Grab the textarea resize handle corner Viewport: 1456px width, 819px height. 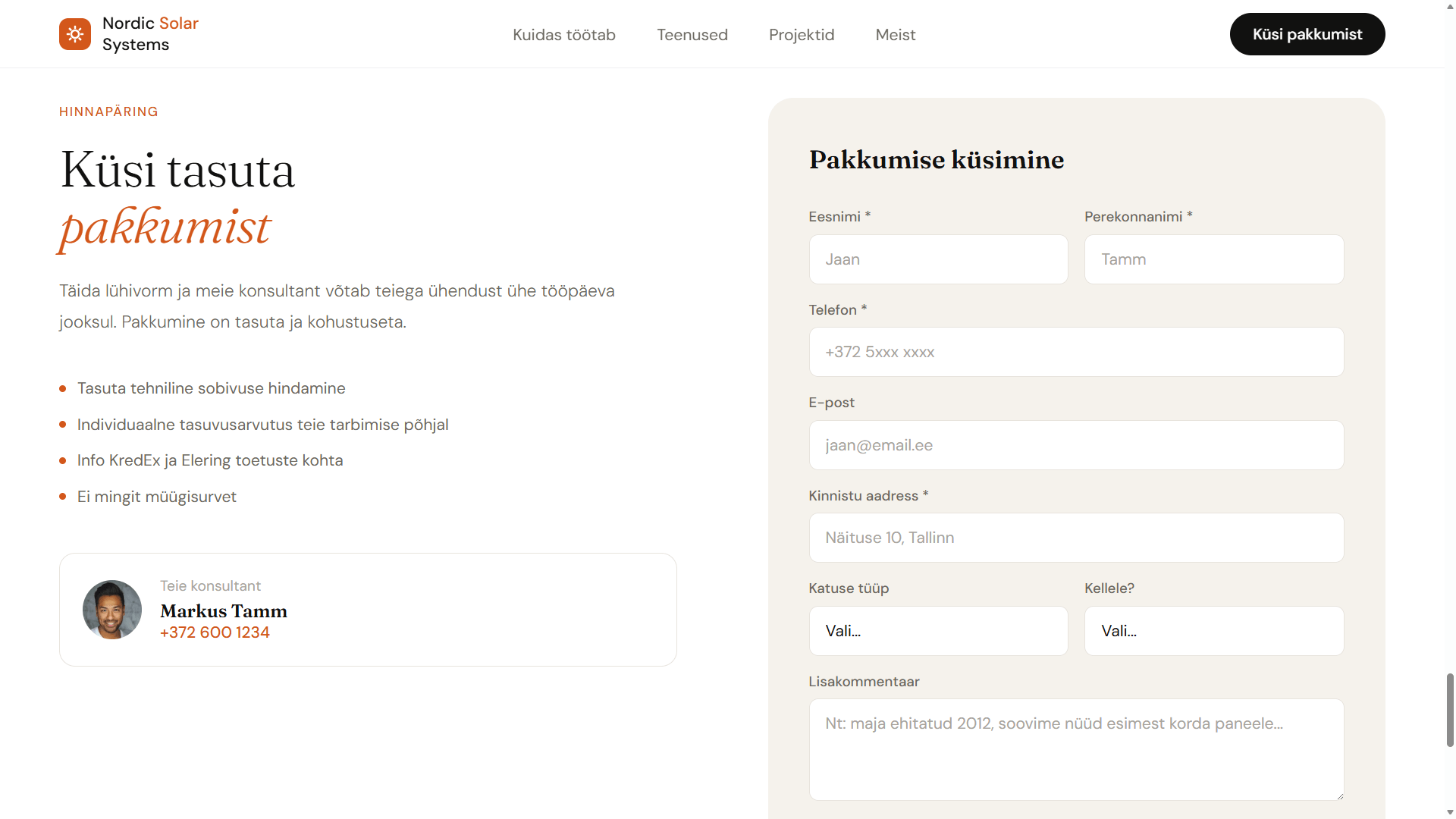click(1340, 796)
